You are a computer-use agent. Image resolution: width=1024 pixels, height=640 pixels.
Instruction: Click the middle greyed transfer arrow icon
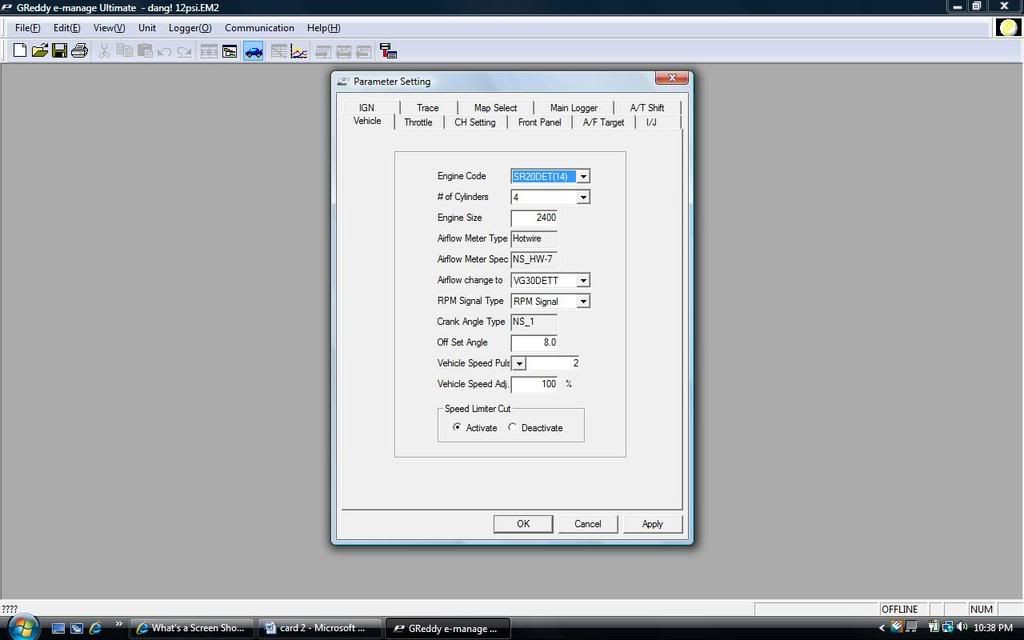344,51
